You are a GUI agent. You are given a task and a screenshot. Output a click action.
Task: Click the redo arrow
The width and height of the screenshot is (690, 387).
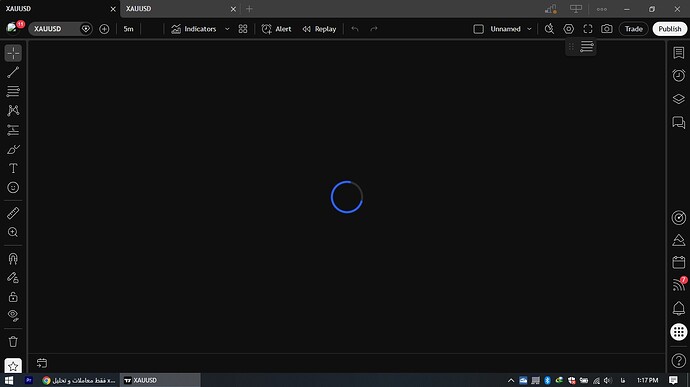(x=374, y=29)
